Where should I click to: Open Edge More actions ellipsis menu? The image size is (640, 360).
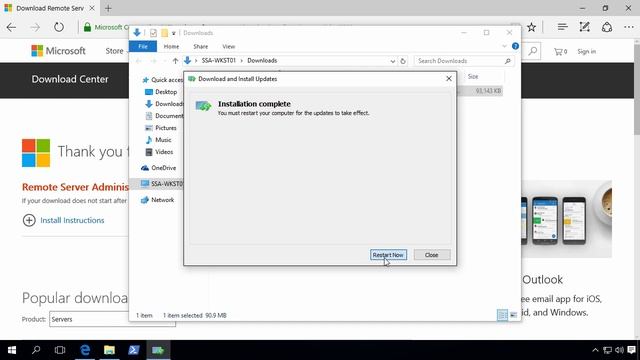[x=629, y=27]
